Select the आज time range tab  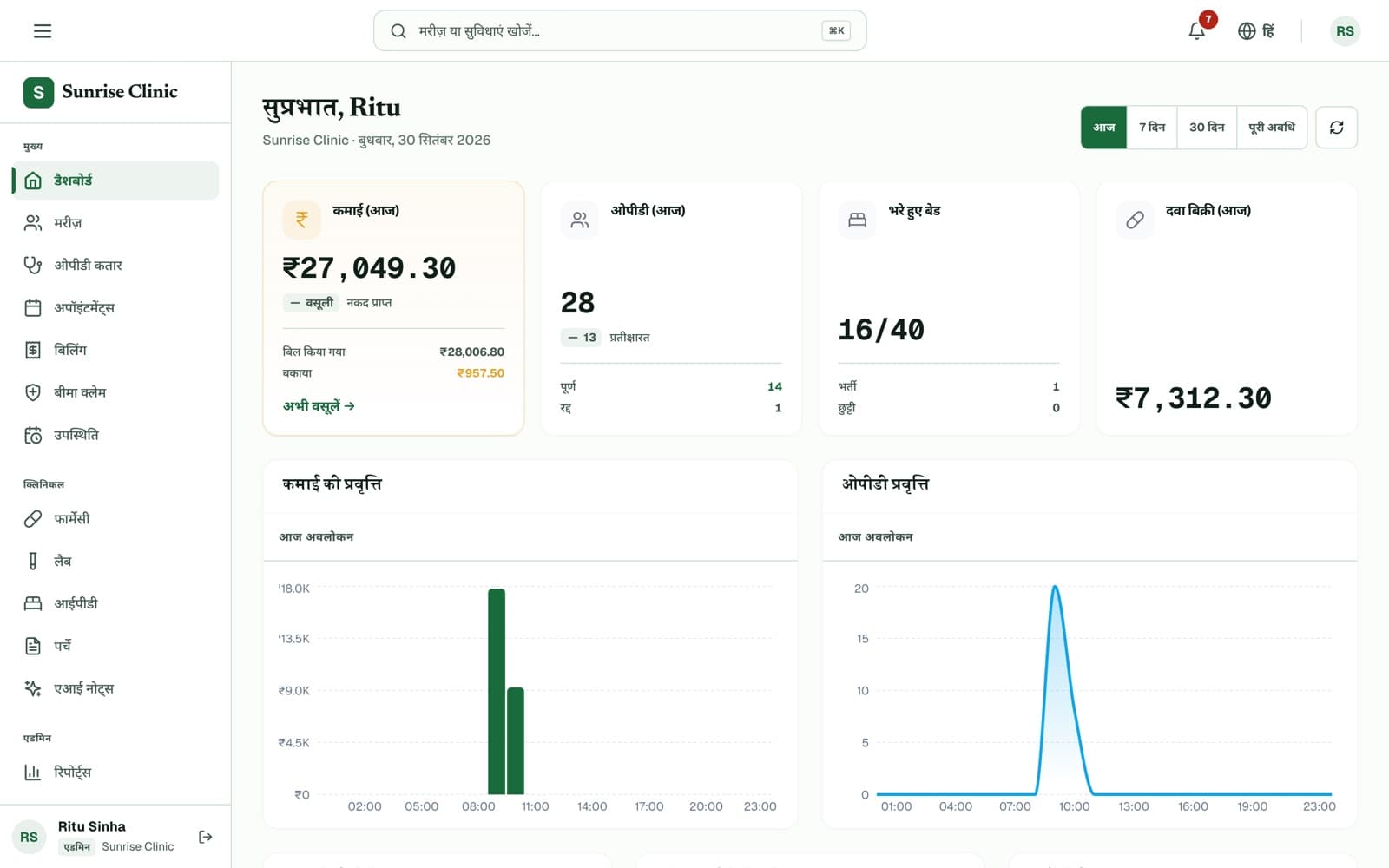point(1103,128)
